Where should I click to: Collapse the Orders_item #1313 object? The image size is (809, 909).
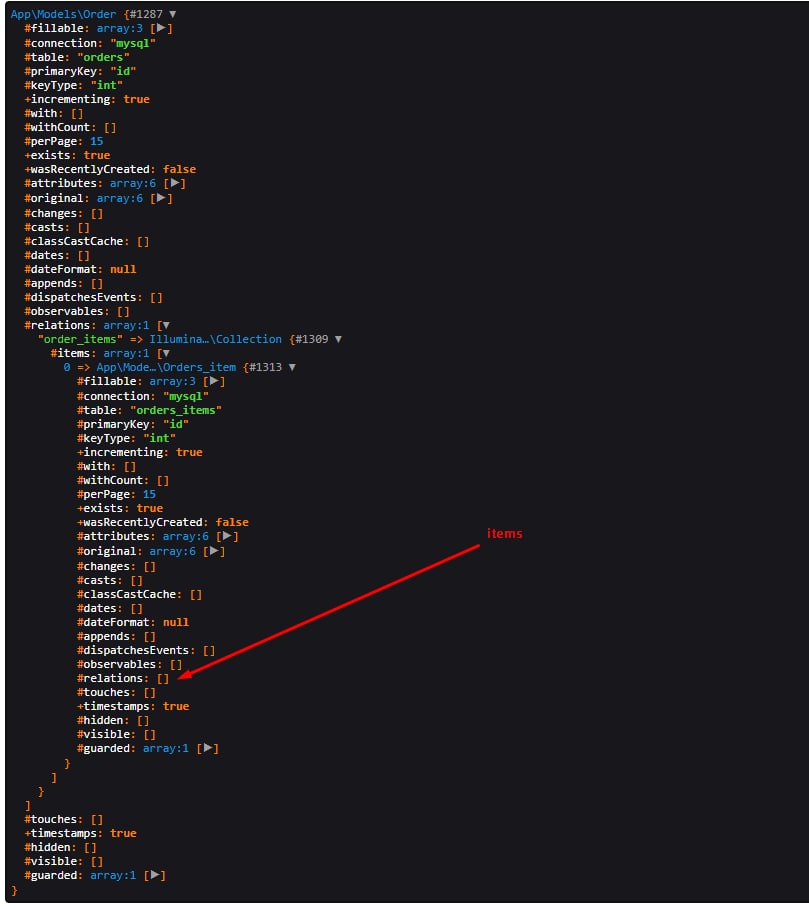point(292,367)
